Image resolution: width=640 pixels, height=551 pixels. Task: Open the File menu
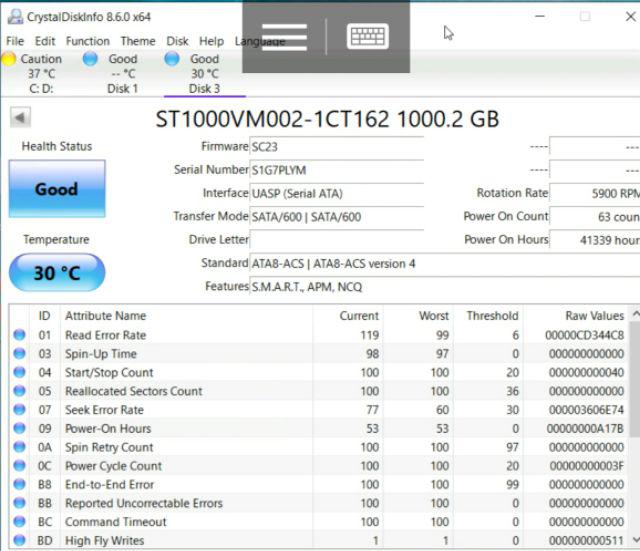15,41
